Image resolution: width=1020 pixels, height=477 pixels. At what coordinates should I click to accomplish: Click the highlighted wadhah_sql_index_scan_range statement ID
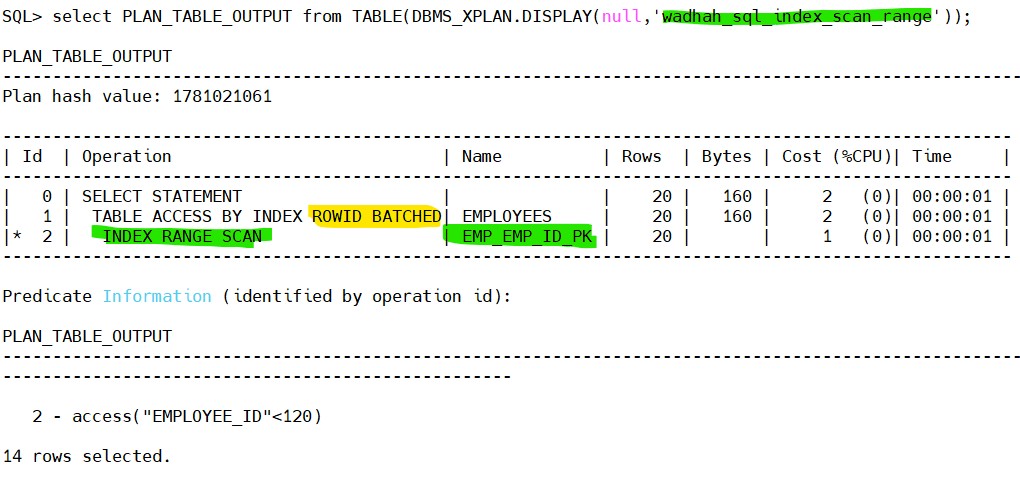(796, 17)
